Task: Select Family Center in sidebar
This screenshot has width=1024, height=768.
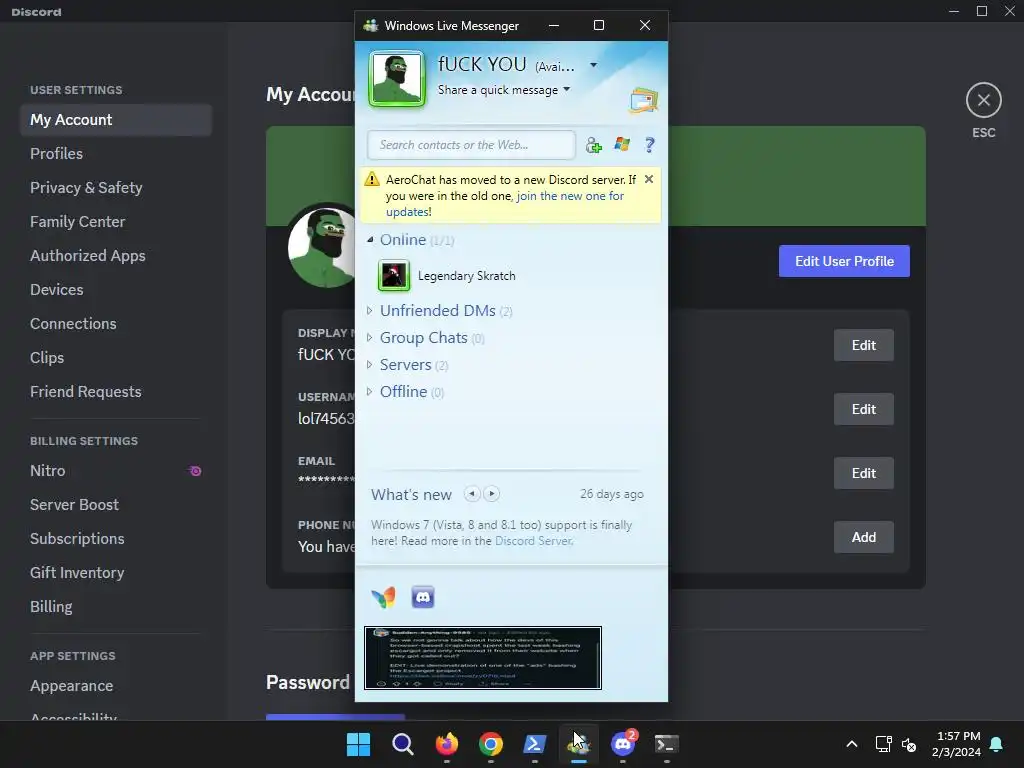Action: click(116, 222)
